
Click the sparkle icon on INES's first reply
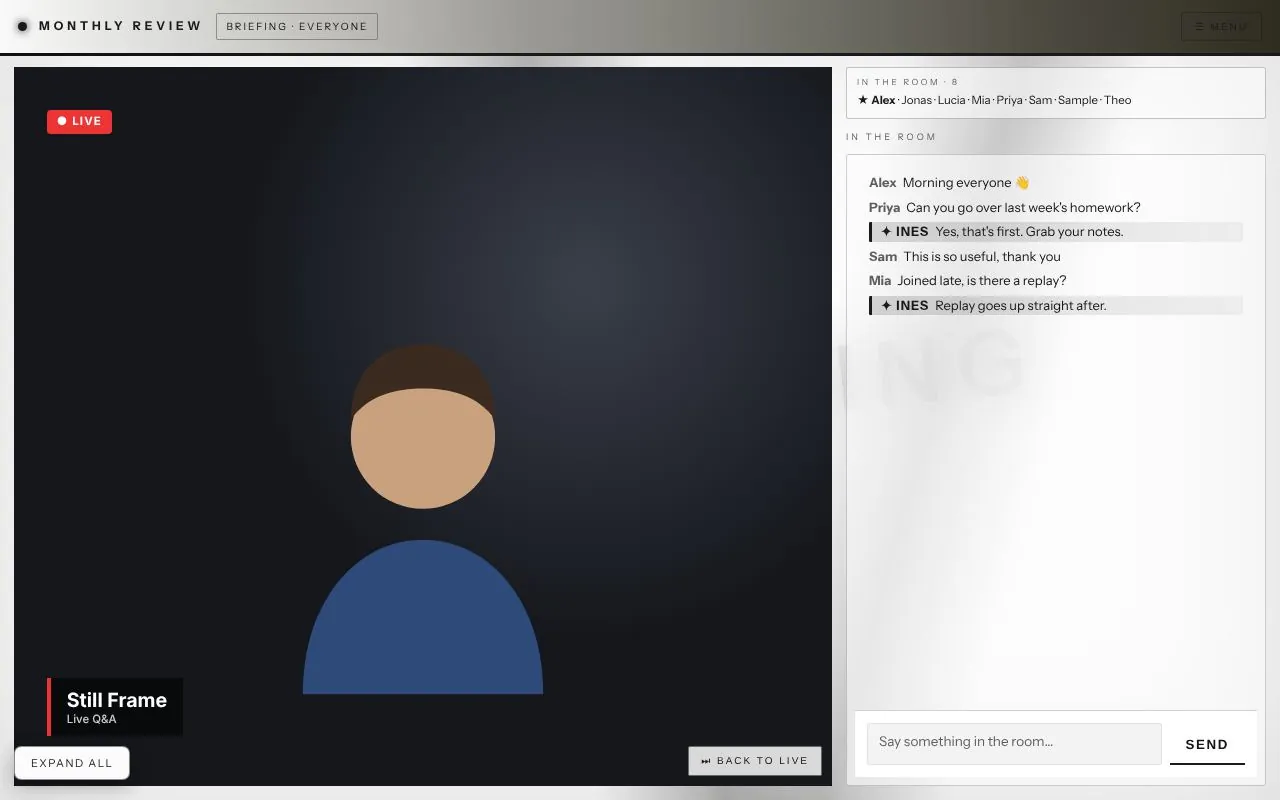tap(886, 232)
